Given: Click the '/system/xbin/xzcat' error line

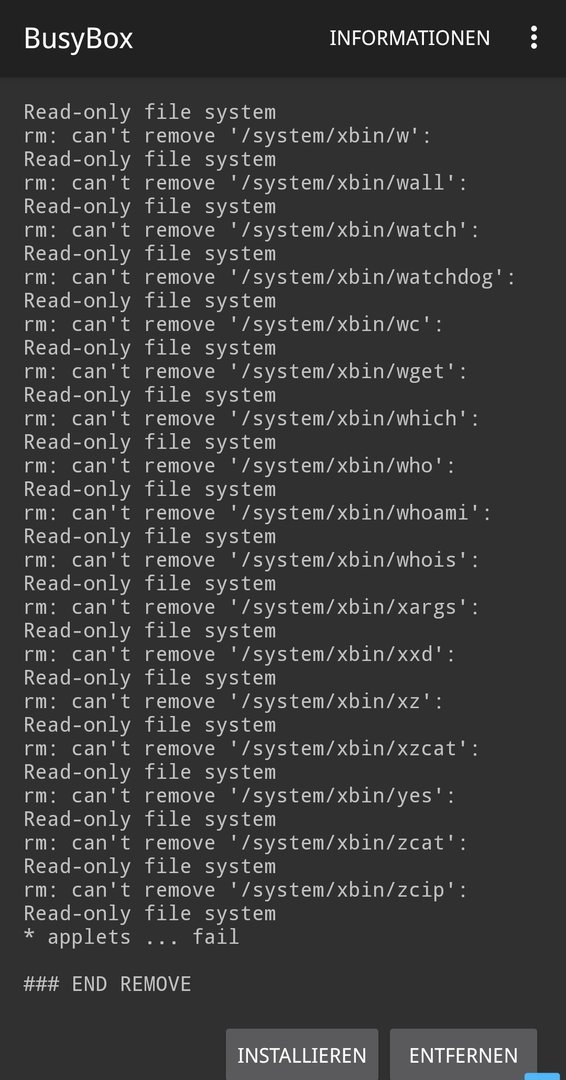Looking at the screenshot, I should [x=251, y=748].
